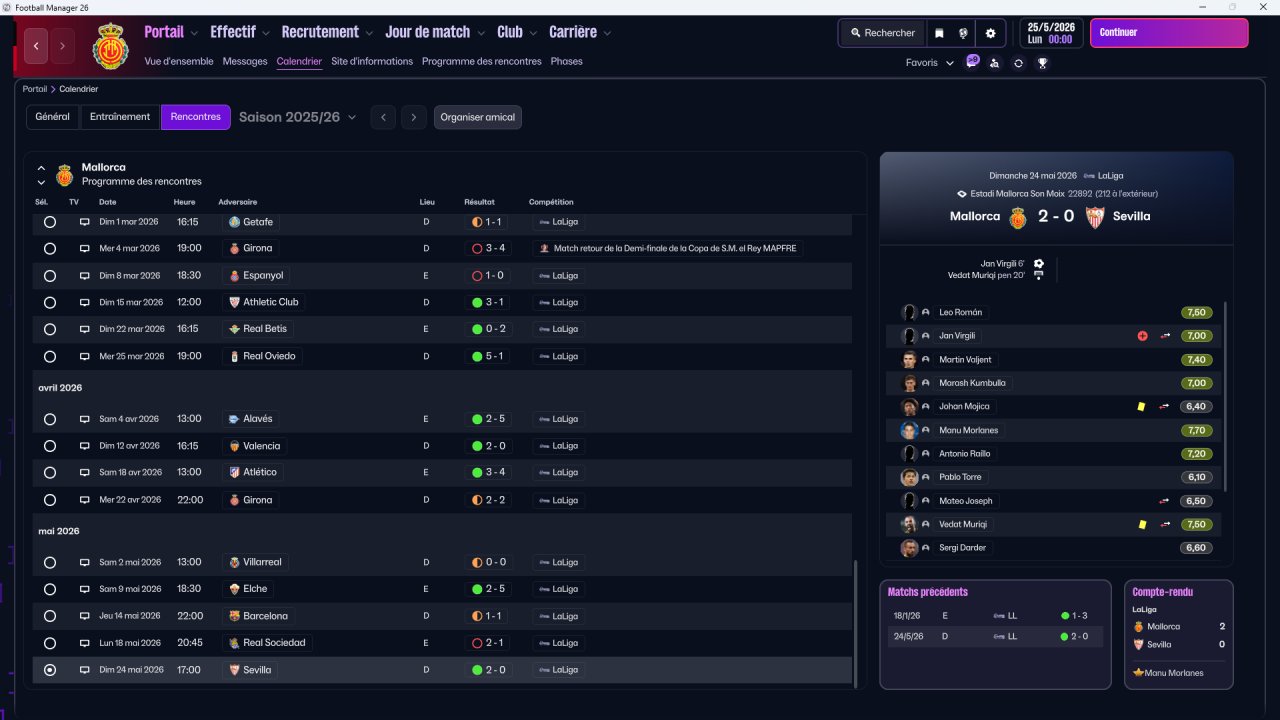
Task: Select the radio button for Barcelona match
Action: pyautogui.click(x=50, y=616)
